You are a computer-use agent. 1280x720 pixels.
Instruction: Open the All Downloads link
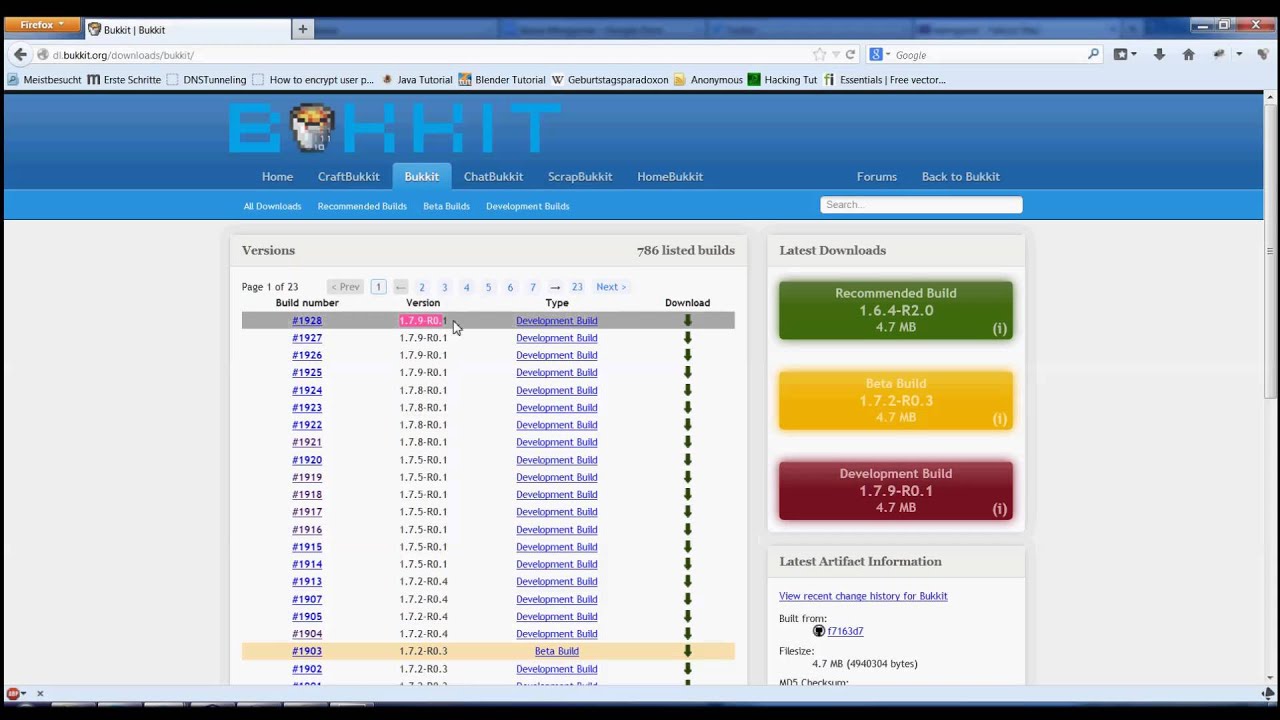pyautogui.click(x=272, y=206)
